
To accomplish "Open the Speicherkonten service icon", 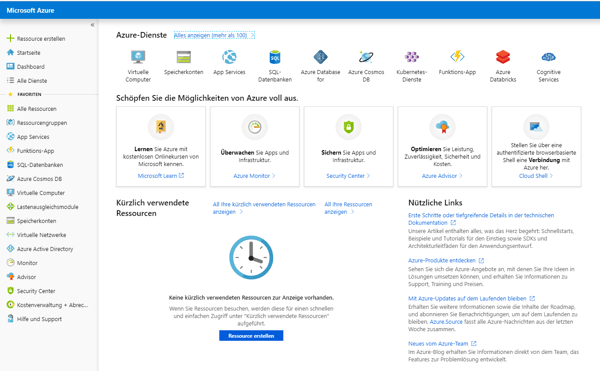I will click(x=184, y=57).
